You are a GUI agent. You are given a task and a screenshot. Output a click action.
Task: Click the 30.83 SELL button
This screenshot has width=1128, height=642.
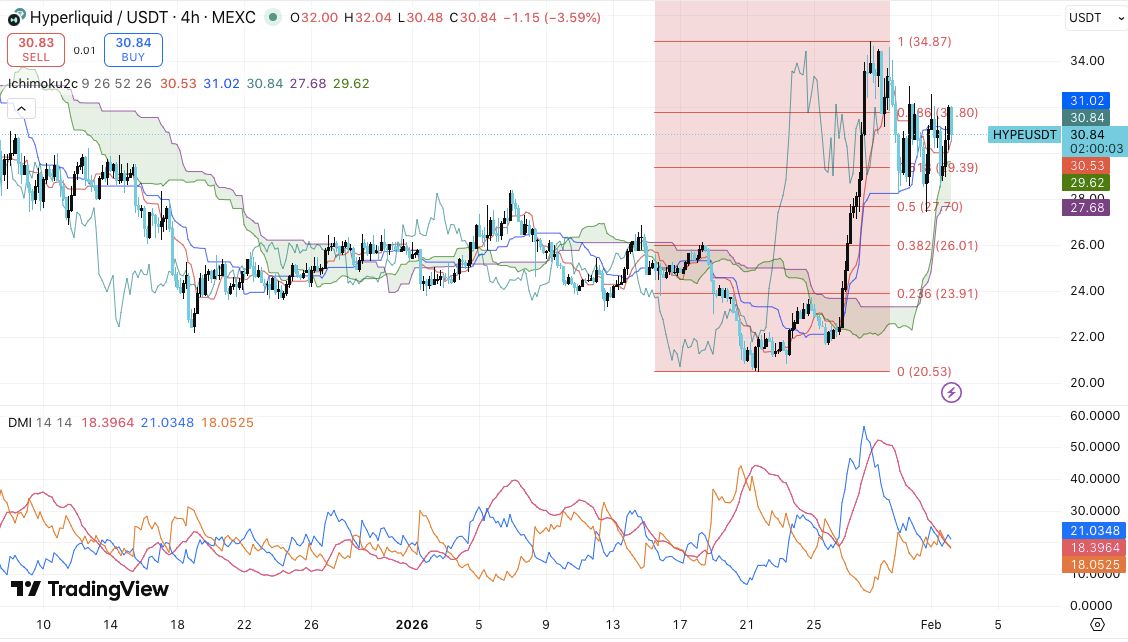pos(36,50)
